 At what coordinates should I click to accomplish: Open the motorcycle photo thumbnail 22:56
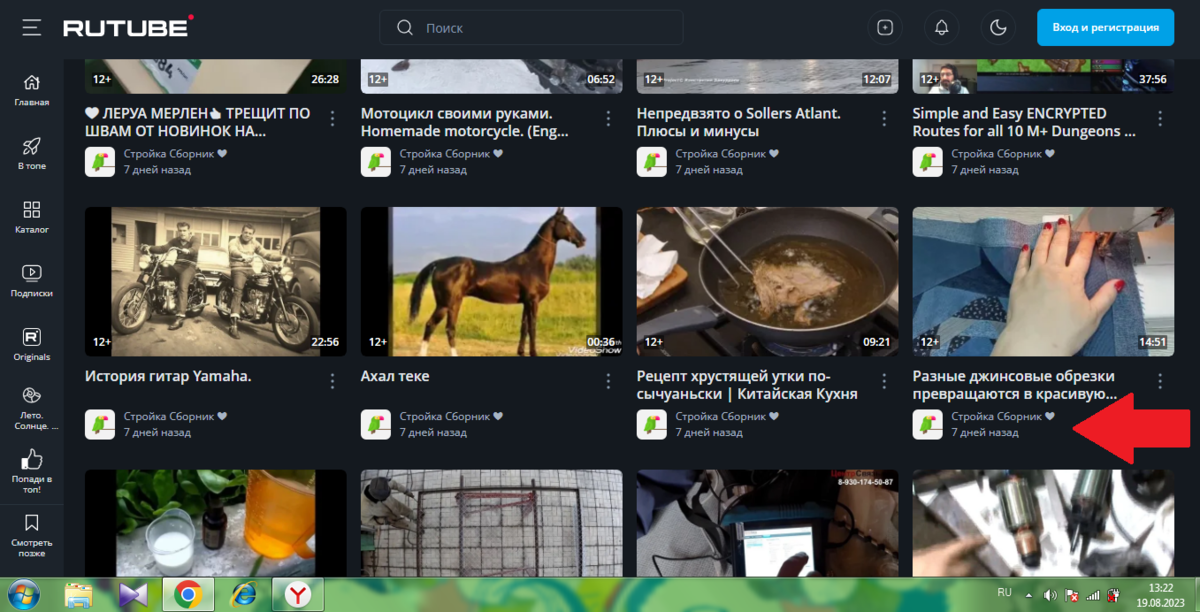[x=216, y=282]
